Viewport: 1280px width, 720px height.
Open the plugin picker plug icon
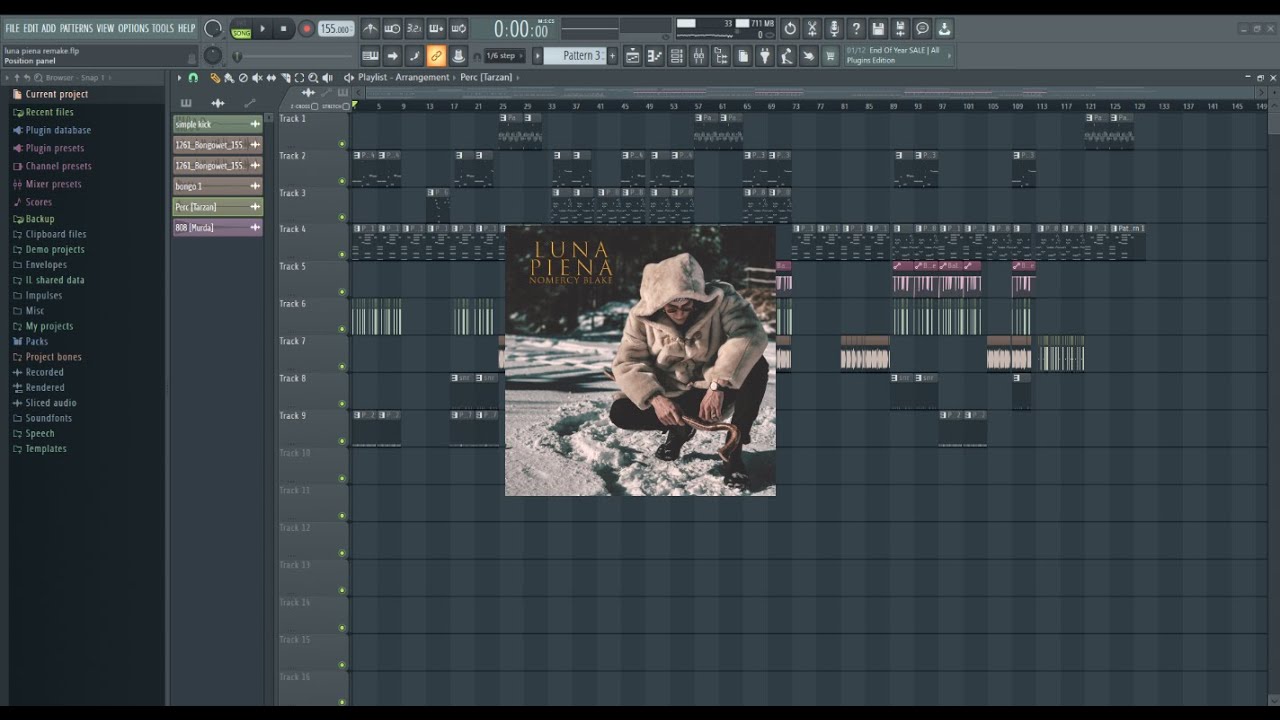765,56
